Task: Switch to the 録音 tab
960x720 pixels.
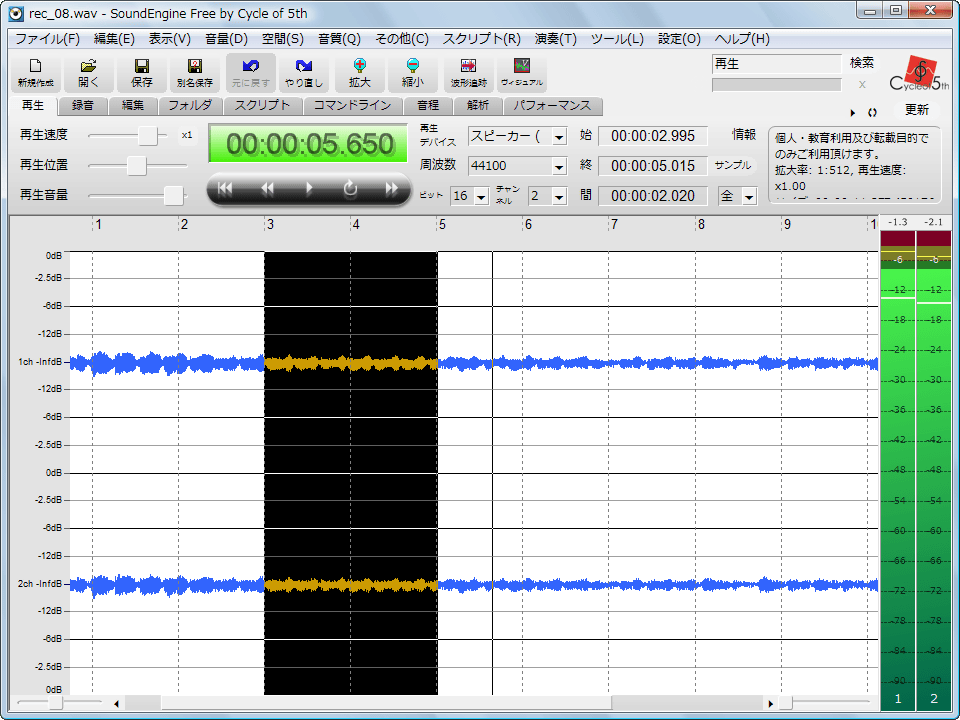Action: pyautogui.click(x=83, y=105)
